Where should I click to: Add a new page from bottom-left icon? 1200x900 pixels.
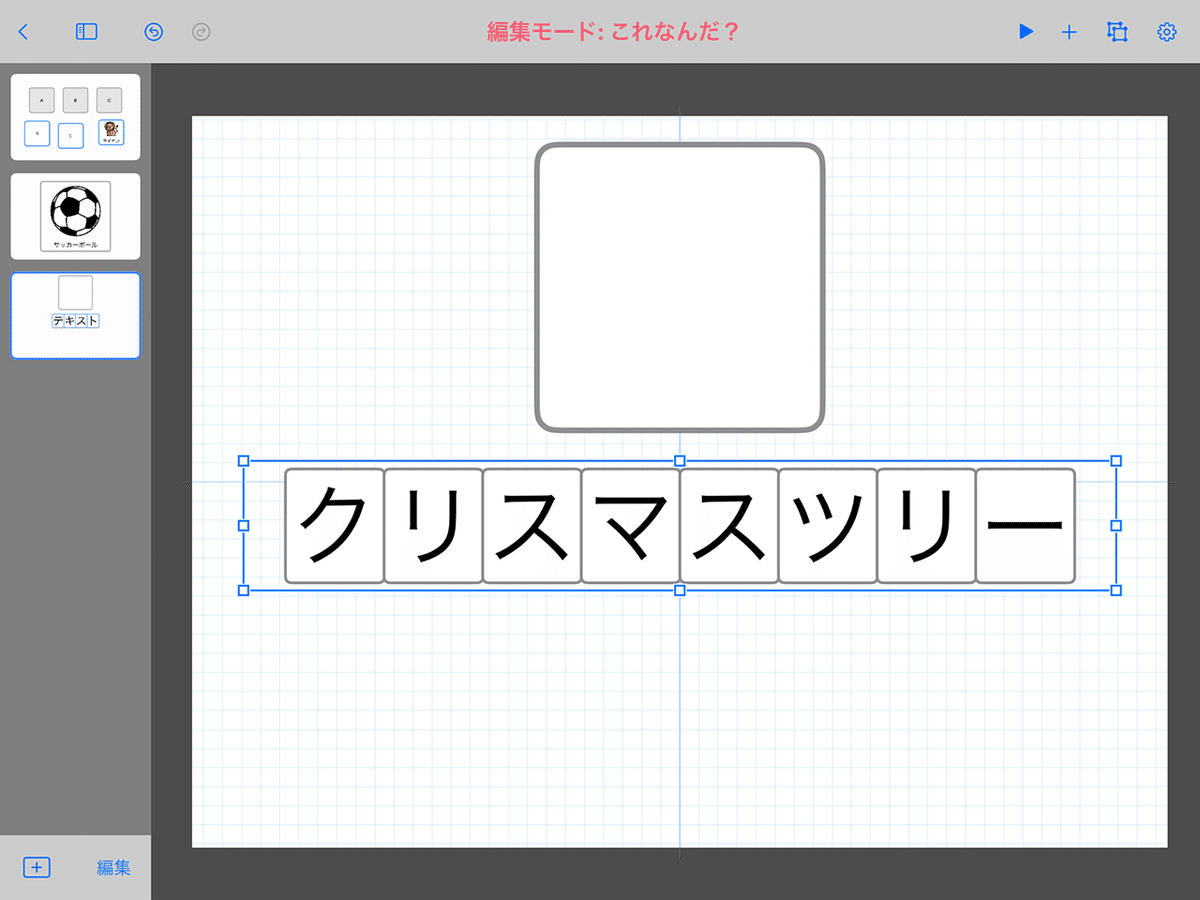pyautogui.click(x=36, y=867)
